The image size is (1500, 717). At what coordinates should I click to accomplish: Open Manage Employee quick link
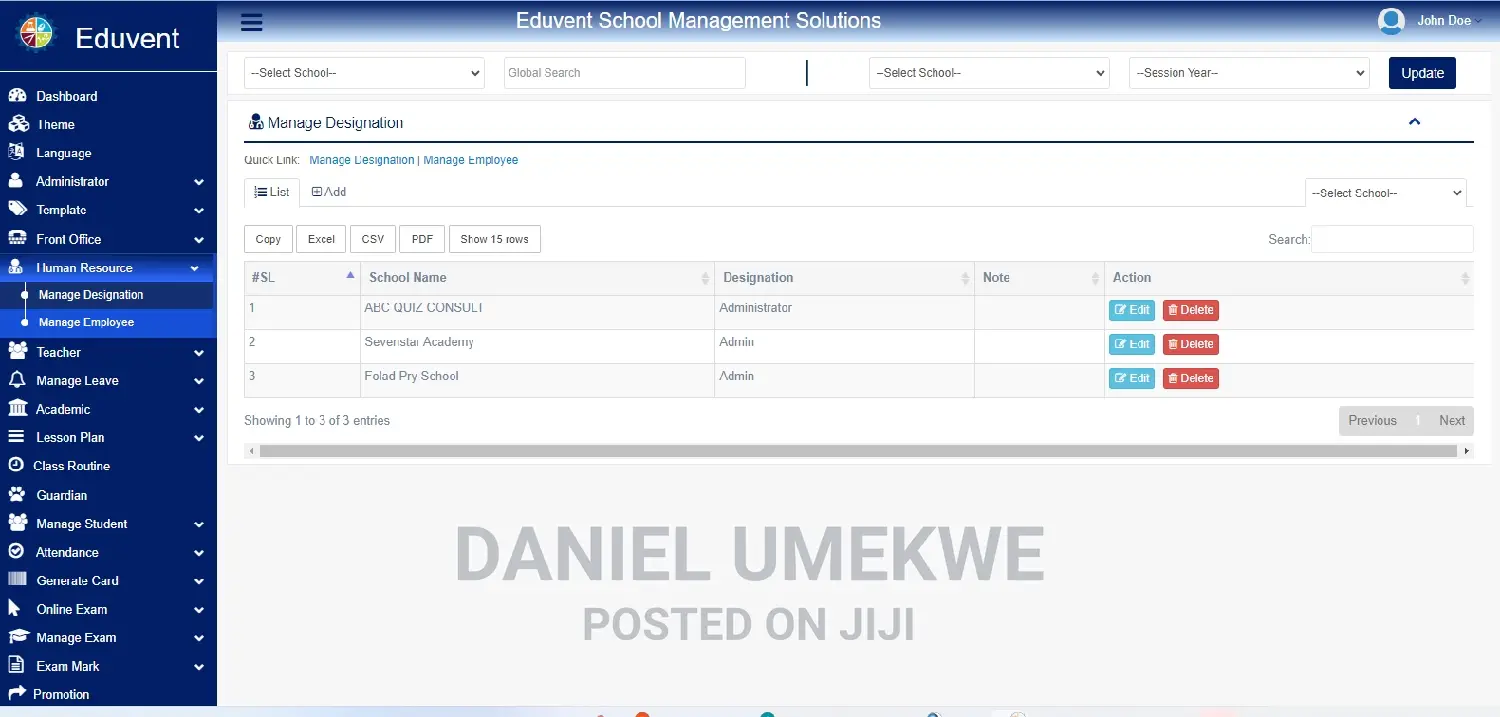[471, 160]
